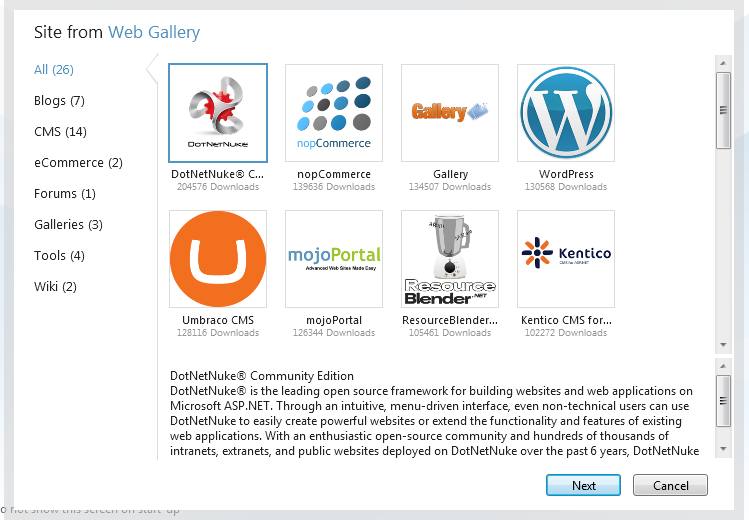This screenshot has height=520, width=749.
Task: Click the 'Kentico CMS for...' name label
Action: pyautogui.click(x=566, y=320)
